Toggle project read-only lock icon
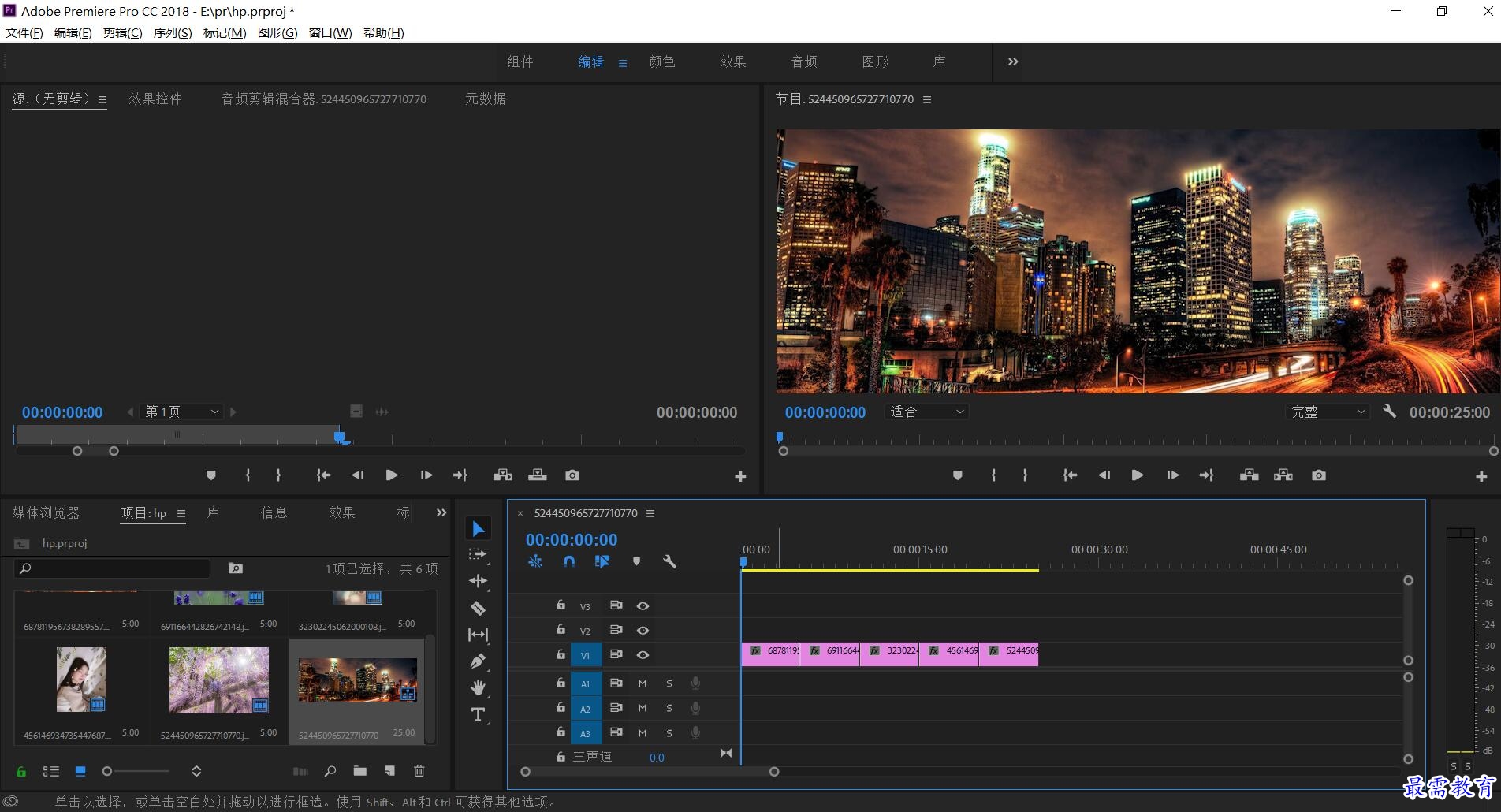Viewport: 1501px width, 812px height. click(x=21, y=771)
